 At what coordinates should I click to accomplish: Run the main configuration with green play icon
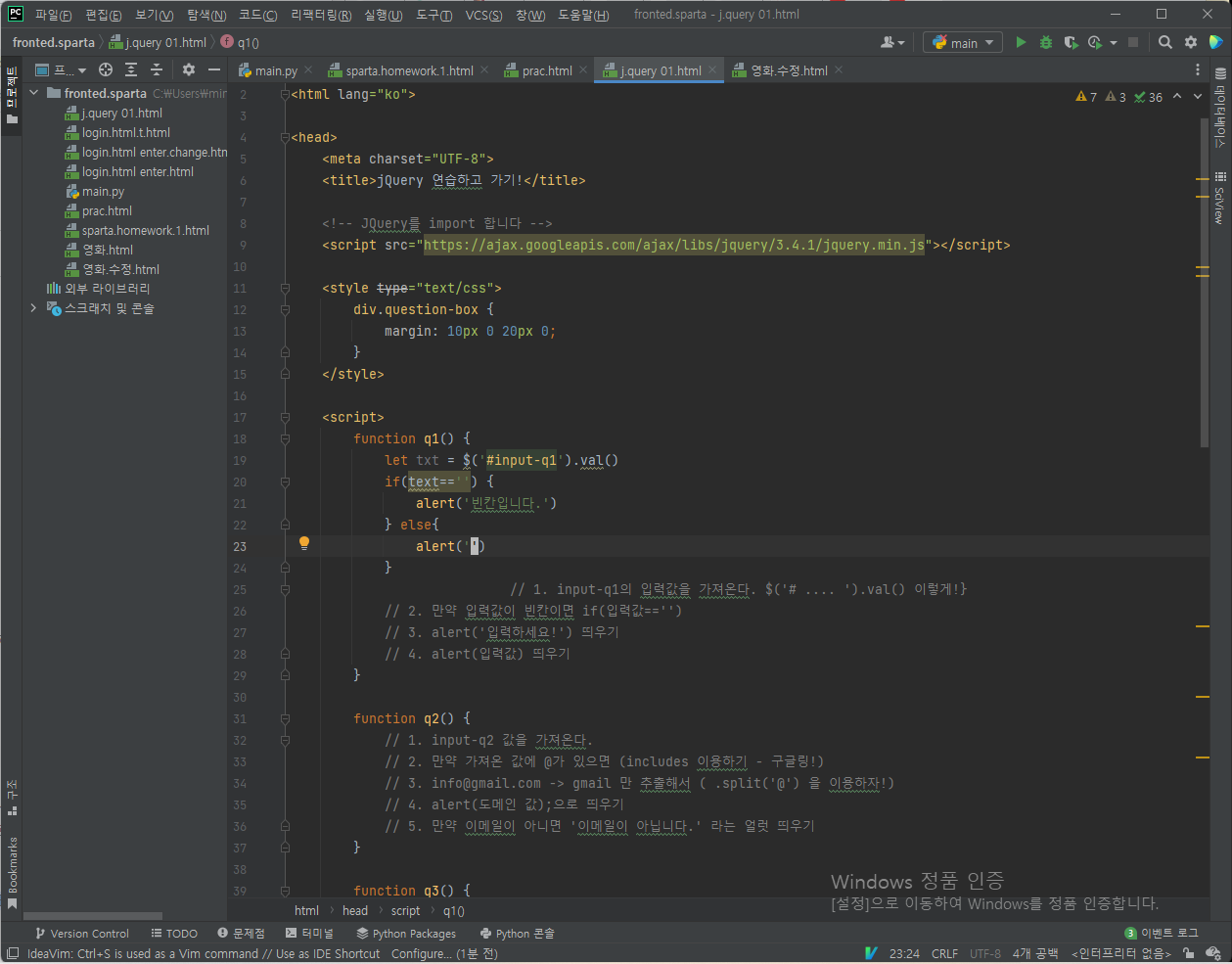pos(1021,42)
